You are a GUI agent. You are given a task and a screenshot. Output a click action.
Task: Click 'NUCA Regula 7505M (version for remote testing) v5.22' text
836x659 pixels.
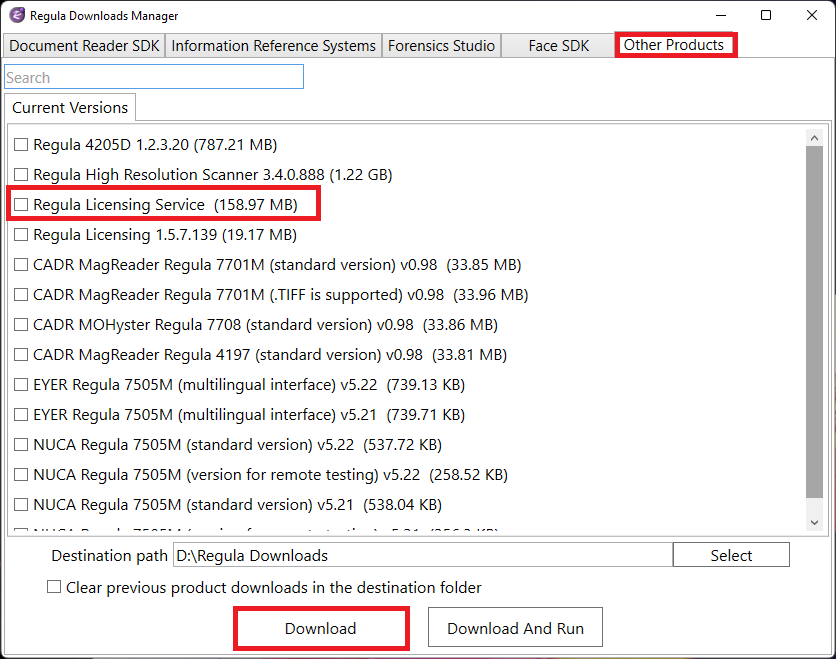[x=227, y=475]
